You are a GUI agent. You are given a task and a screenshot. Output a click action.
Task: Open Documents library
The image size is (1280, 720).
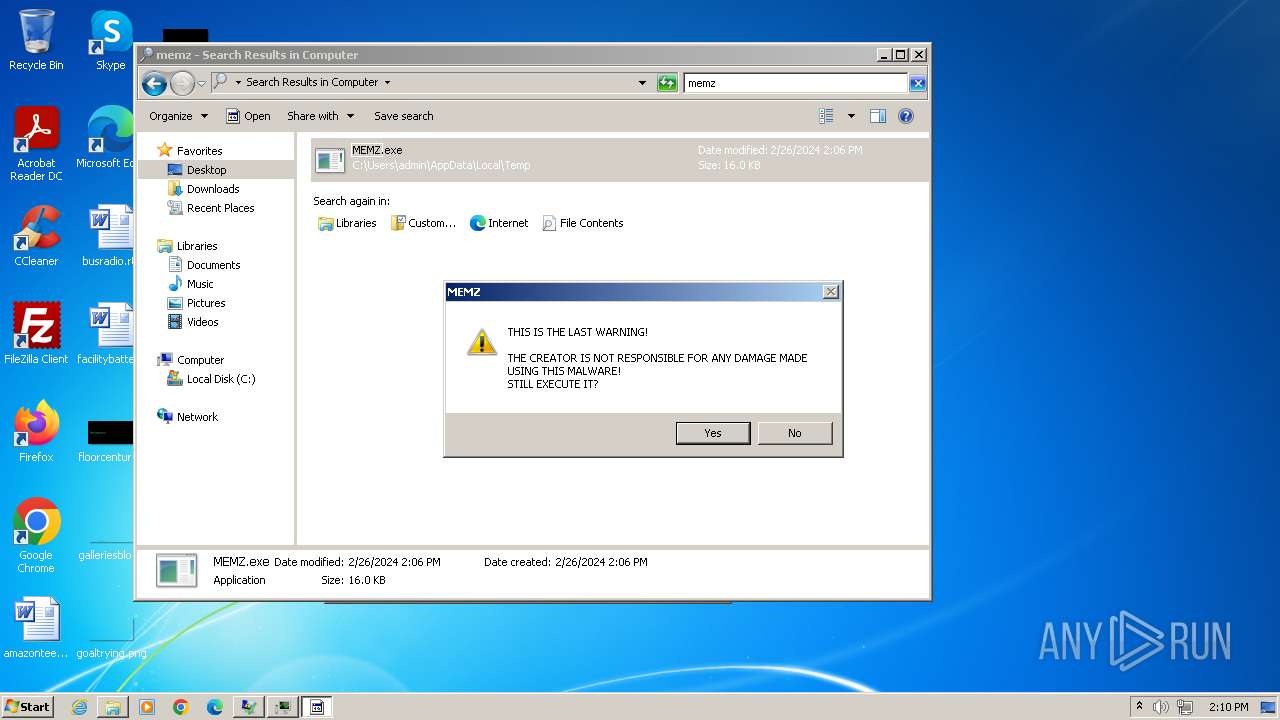[x=213, y=265]
